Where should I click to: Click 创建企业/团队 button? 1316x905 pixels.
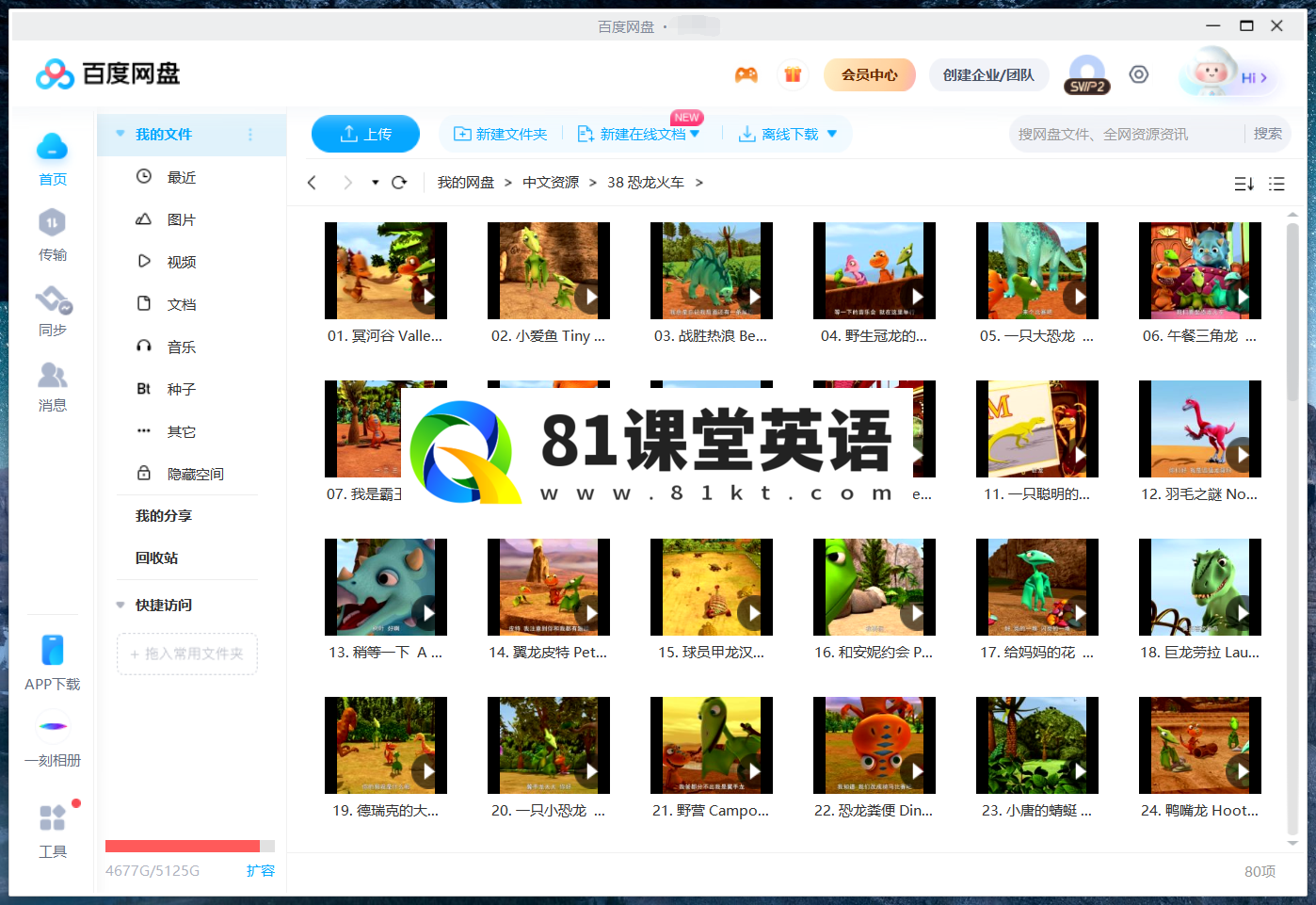pyautogui.click(x=988, y=74)
